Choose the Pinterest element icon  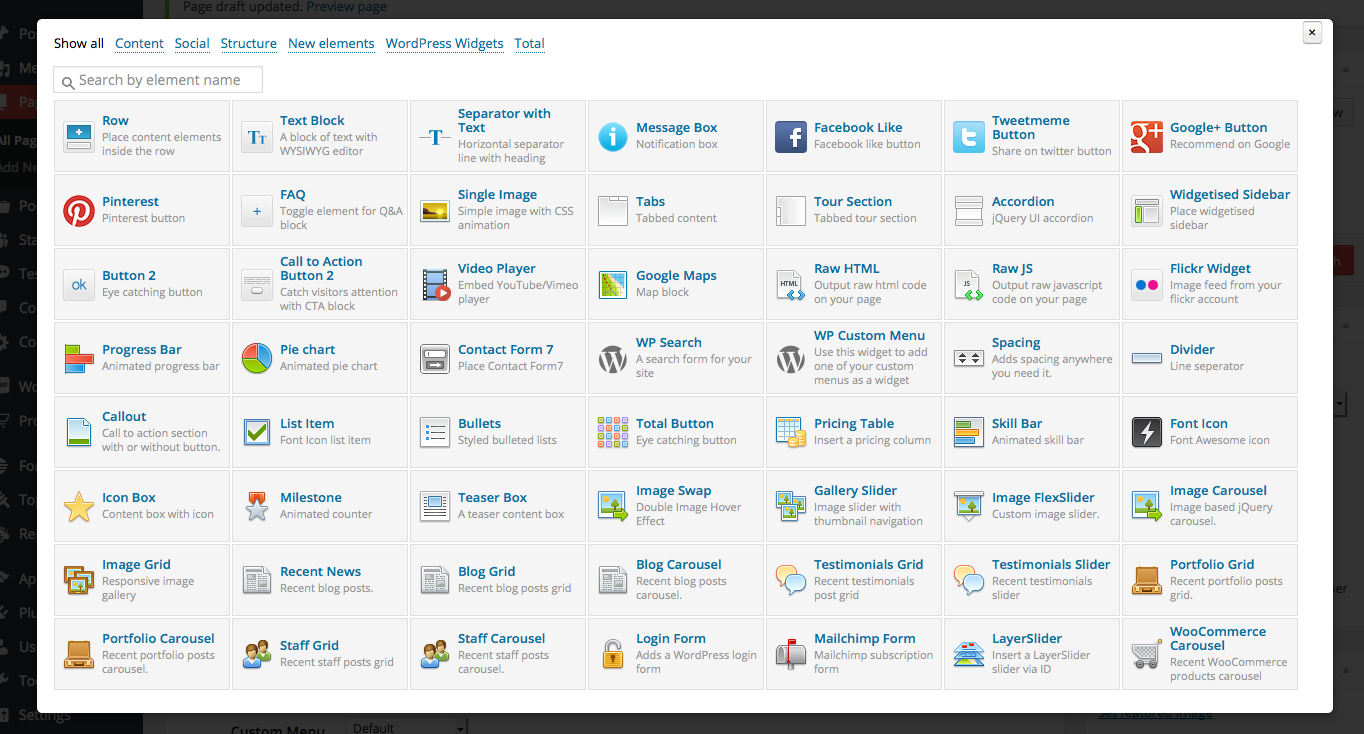[79, 210]
